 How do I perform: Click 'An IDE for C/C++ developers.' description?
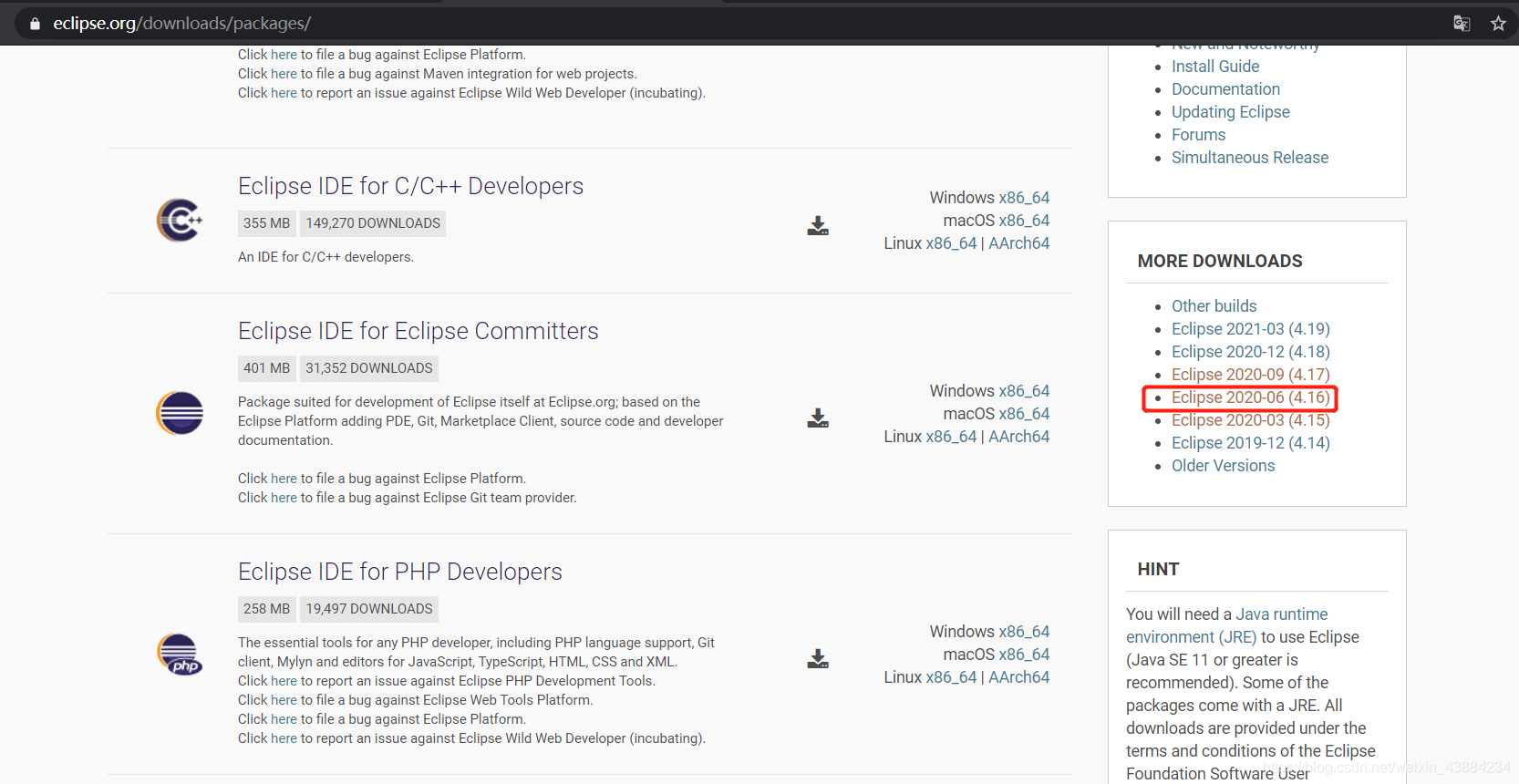click(325, 257)
